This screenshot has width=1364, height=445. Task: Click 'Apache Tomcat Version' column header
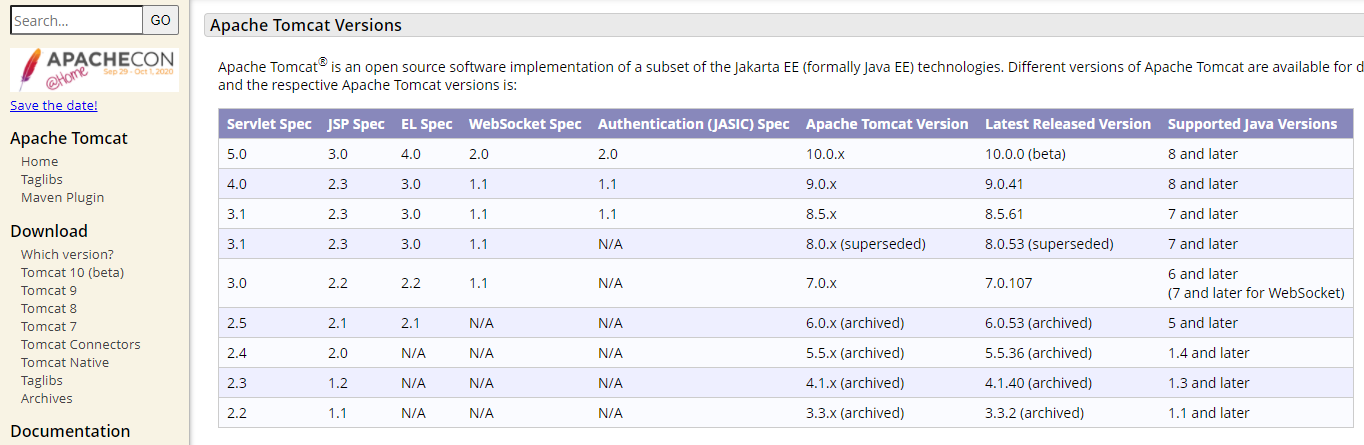(887, 124)
